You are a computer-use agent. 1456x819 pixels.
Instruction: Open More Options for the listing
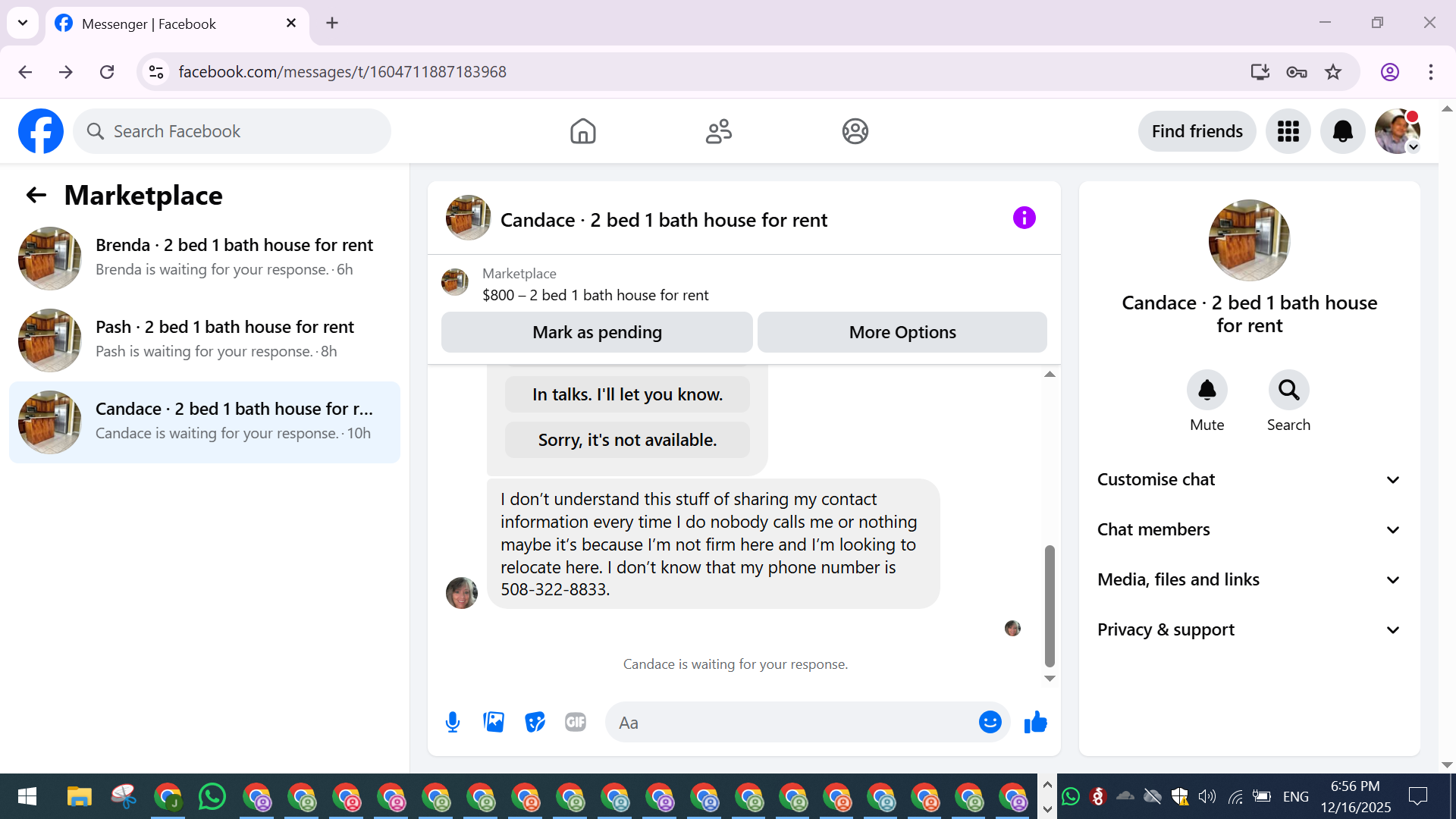pos(902,332)
